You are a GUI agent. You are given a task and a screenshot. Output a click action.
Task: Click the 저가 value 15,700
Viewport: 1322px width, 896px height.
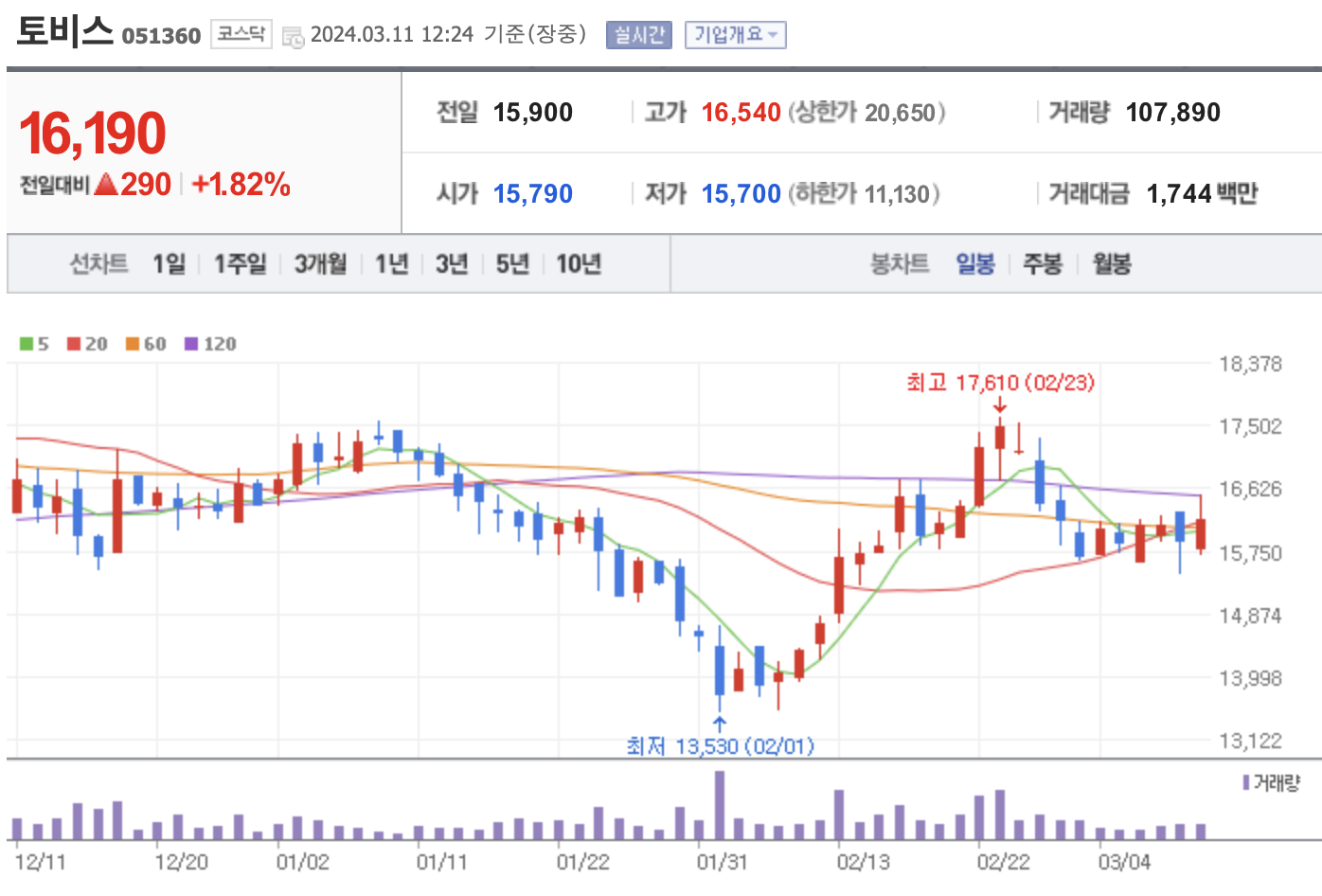741,194
